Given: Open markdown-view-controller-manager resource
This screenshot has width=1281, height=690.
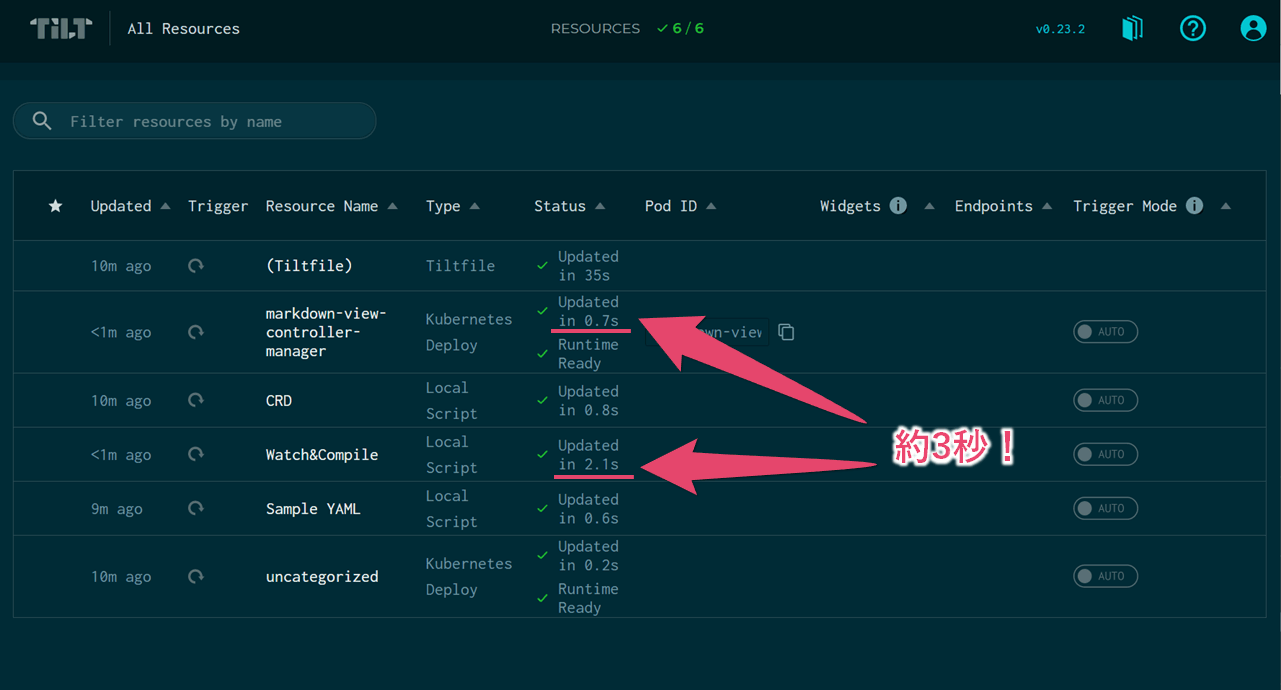Looking at the screenshot, I should tap(325, 332).
